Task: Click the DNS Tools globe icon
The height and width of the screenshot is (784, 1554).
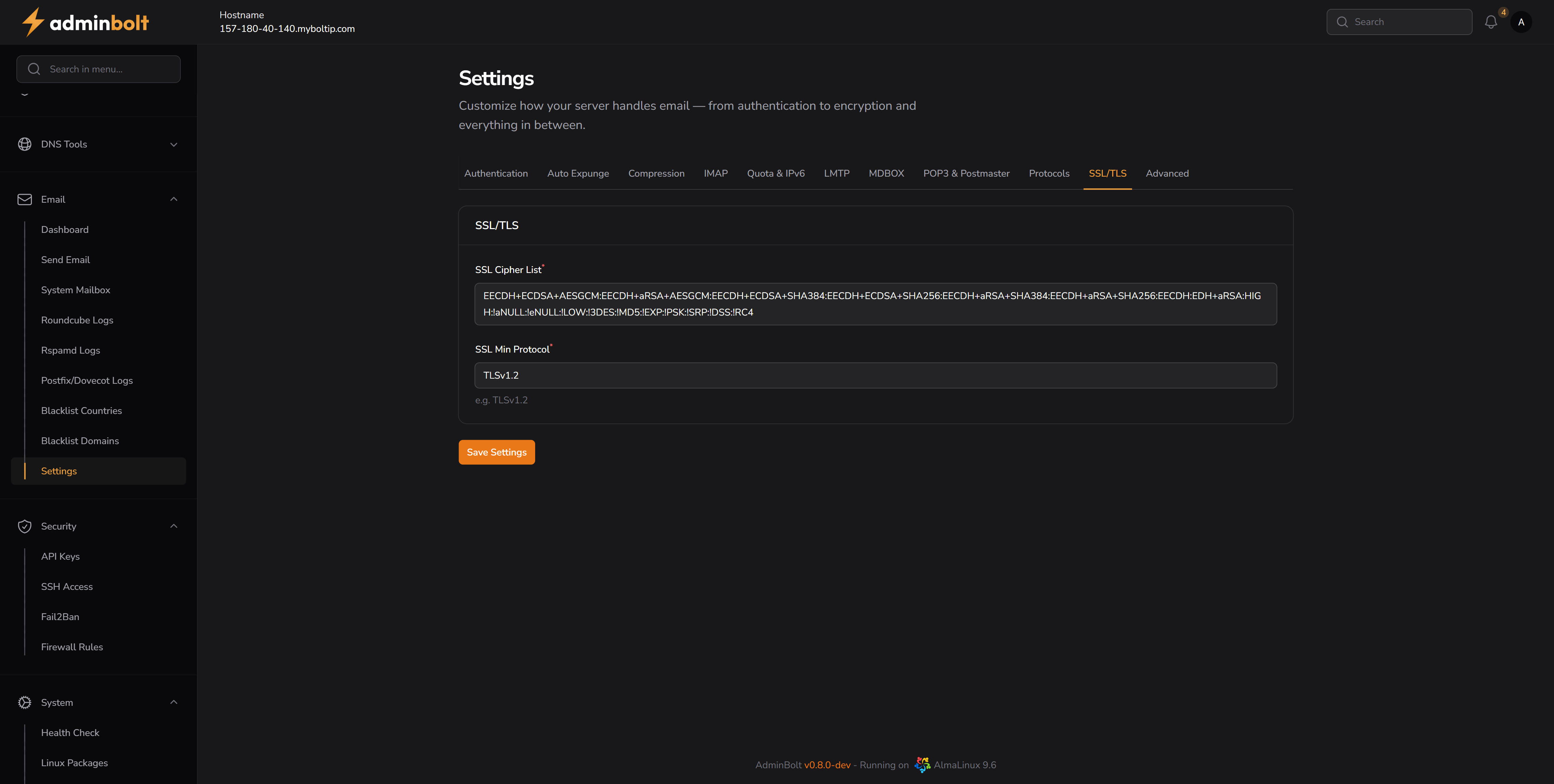Action: [25, 144]
